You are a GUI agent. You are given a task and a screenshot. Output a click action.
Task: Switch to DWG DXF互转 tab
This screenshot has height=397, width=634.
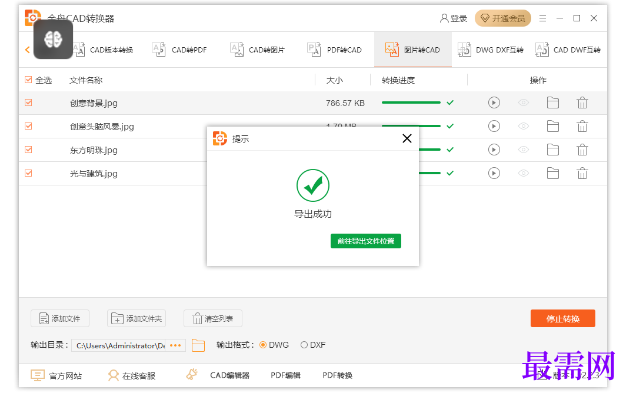(x=490, y=50)
